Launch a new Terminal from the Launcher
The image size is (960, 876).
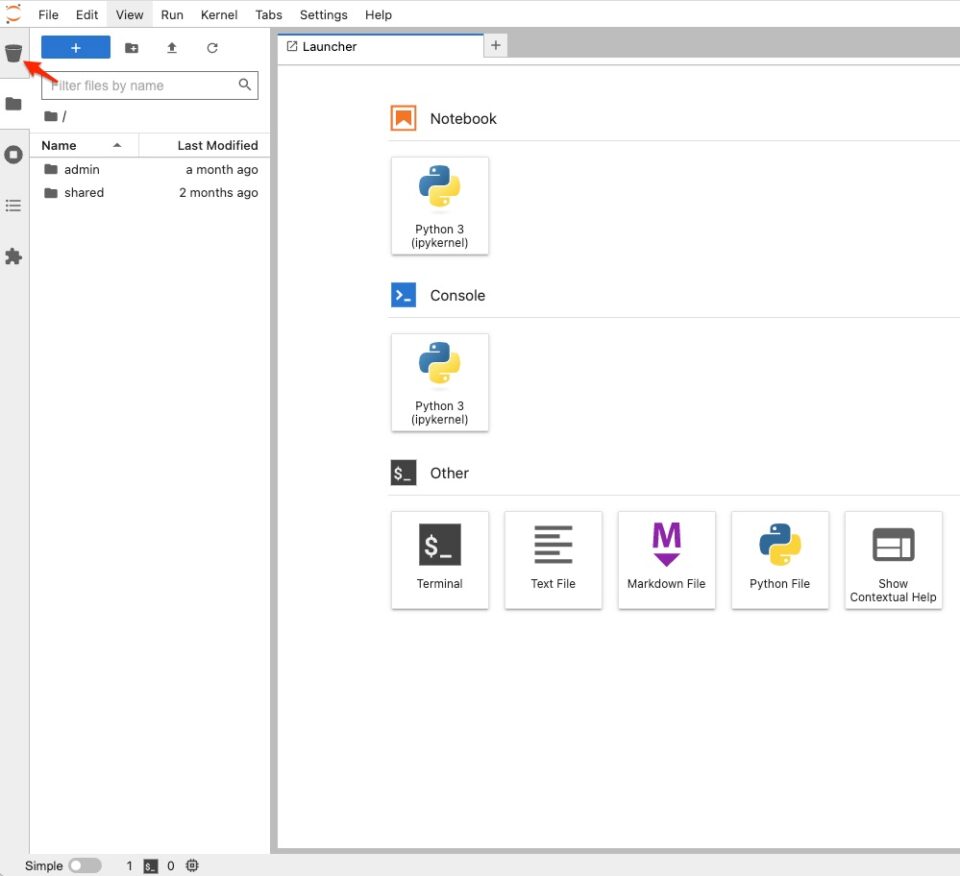point(440,559)
